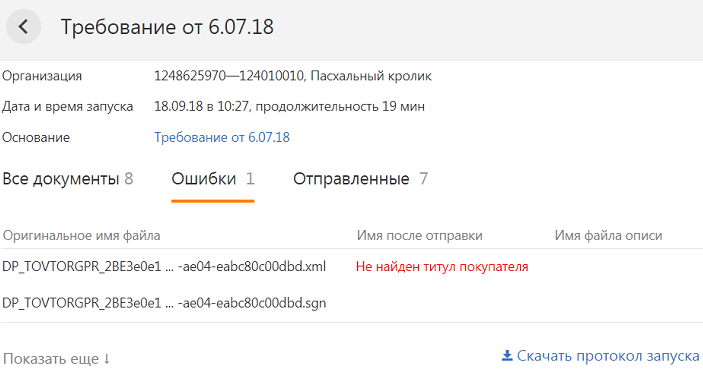Viewport: 703px width, 379px height.
Task: Click the count 7 next to Отправленные
Action: (423, 179)
